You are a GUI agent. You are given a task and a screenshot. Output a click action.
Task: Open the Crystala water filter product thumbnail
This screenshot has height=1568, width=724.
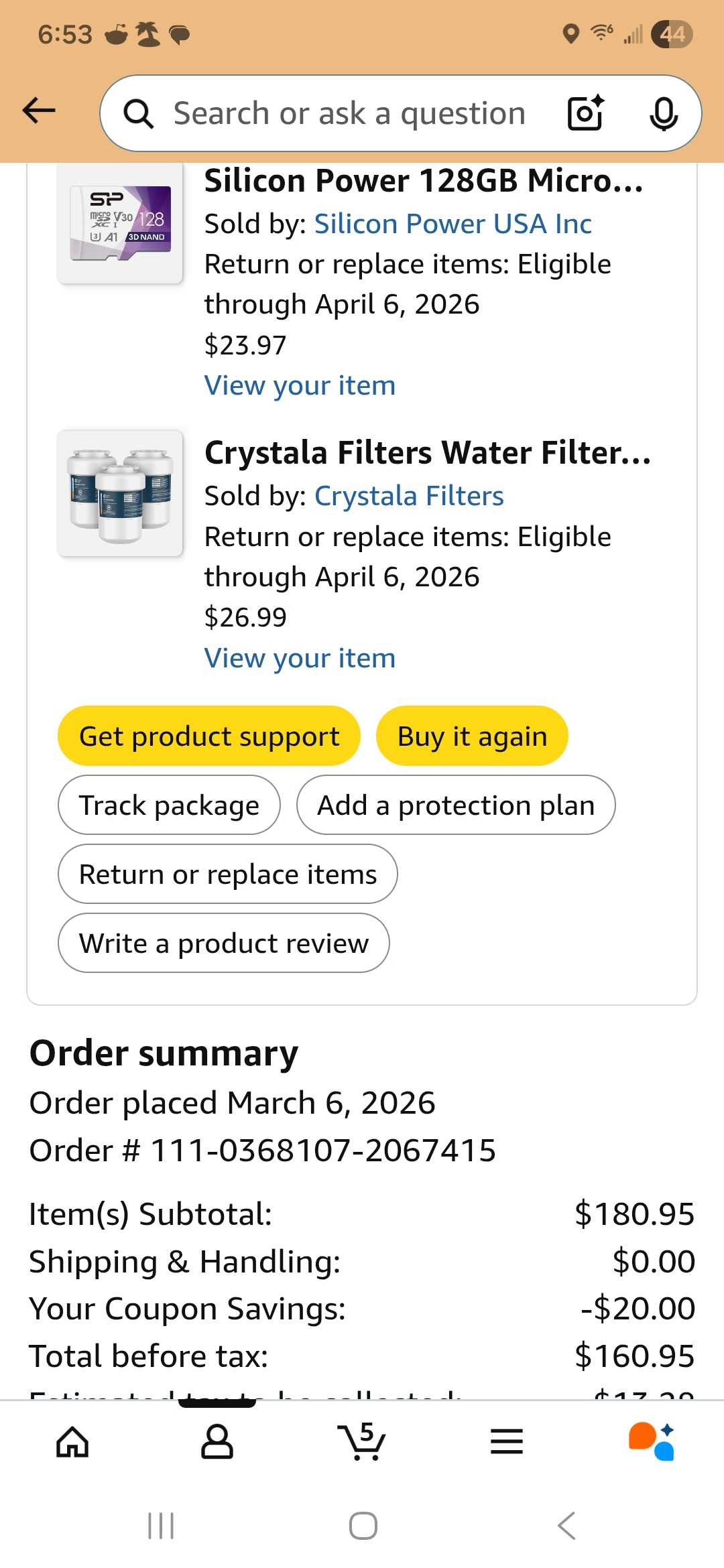[120, 493]
